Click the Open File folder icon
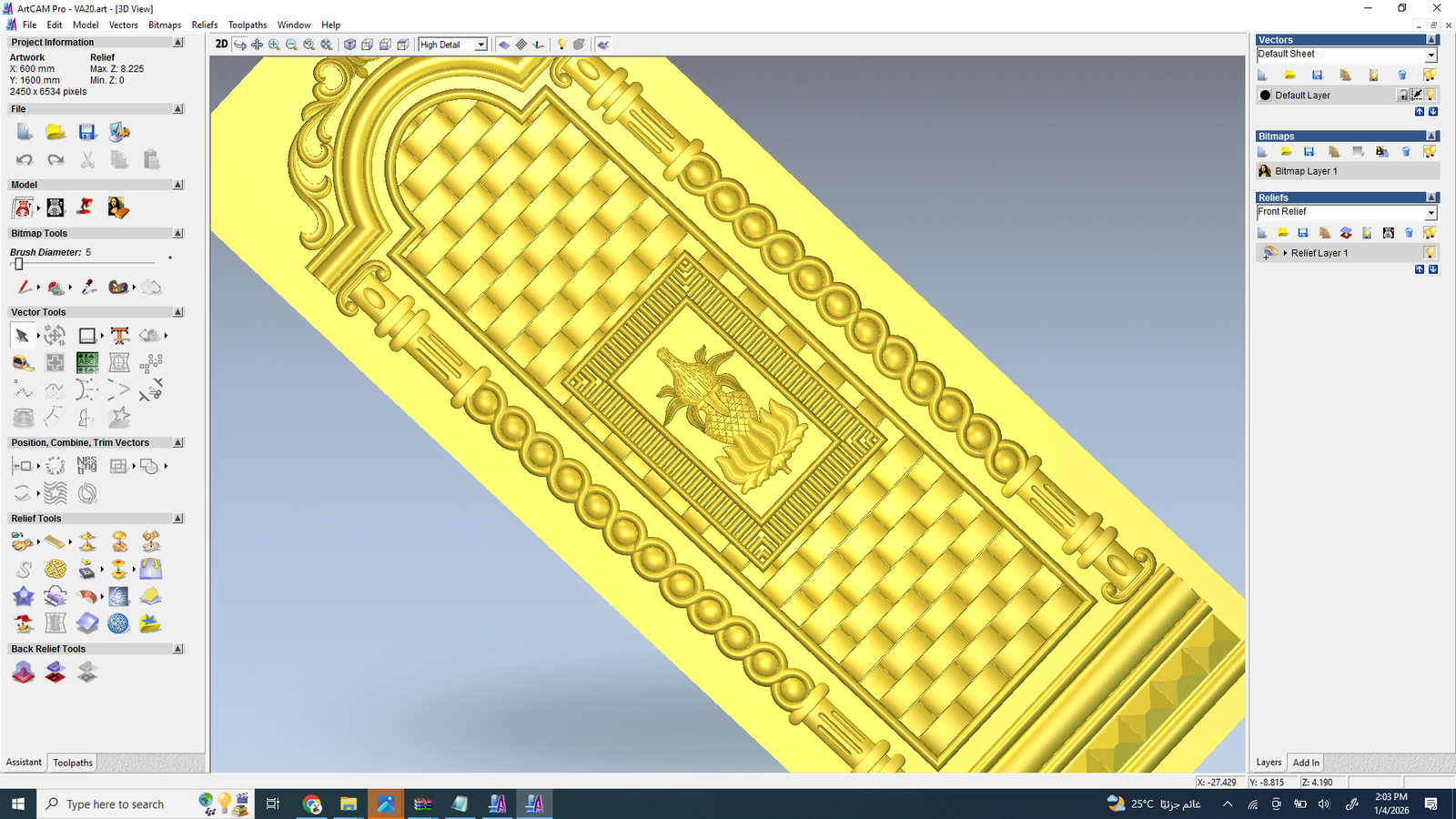This screenshot has height=819, width=1456. coord(56,133)
